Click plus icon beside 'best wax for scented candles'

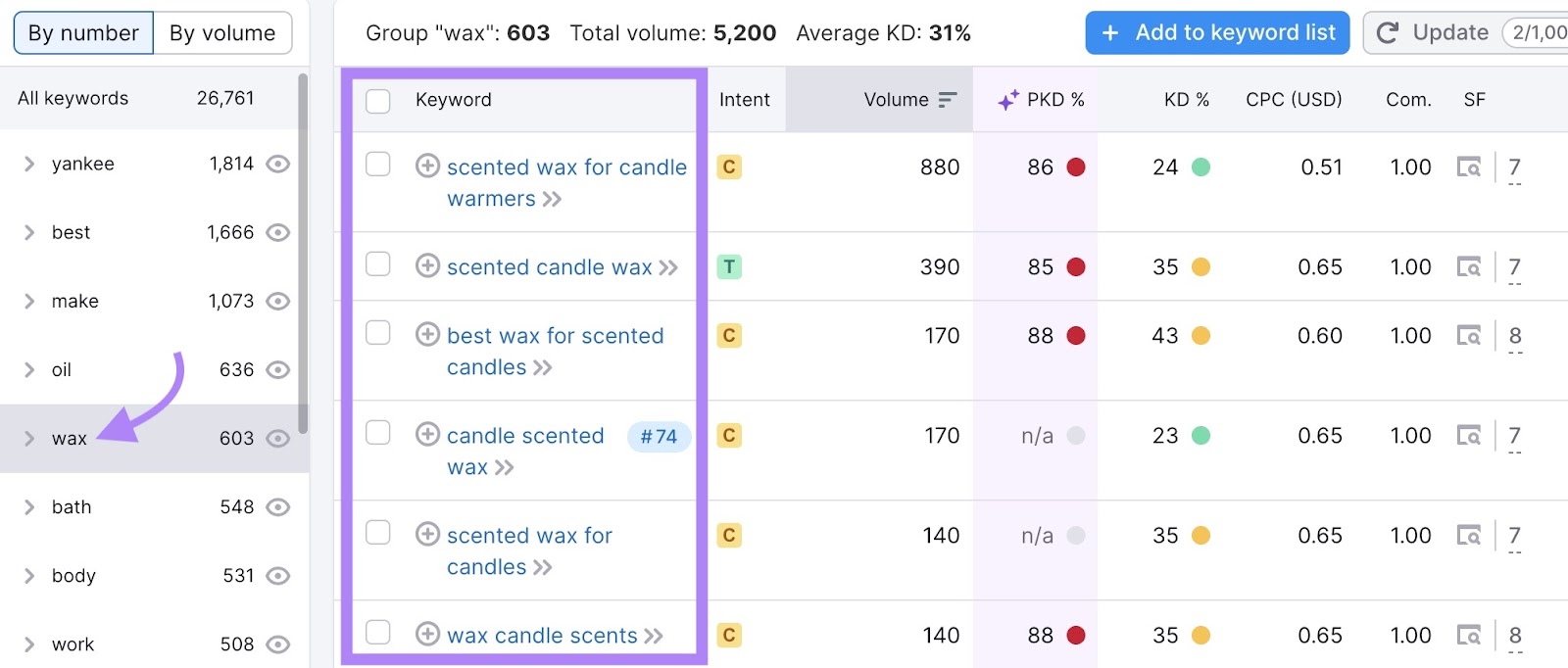pos(427,334)
